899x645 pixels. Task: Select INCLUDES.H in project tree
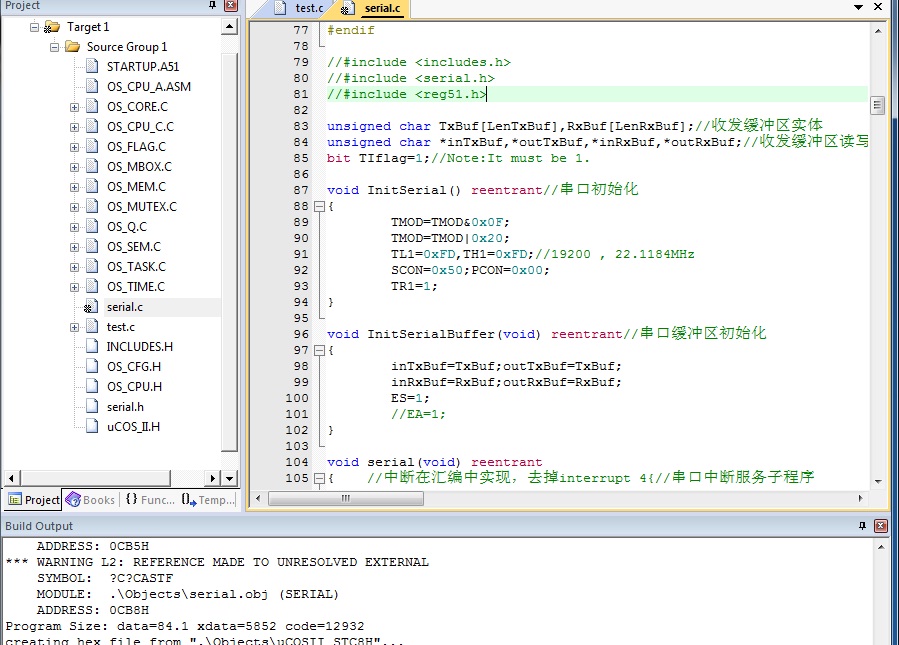tap(139, 347)
